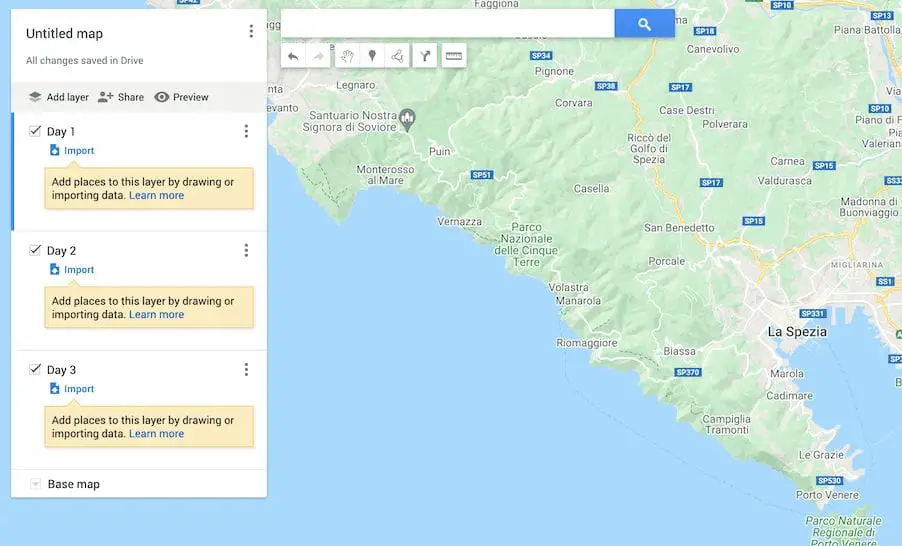The image size is (902, 546).
Task: Expand the Base map dropdown arrow
Action: [x=35, y=484]
